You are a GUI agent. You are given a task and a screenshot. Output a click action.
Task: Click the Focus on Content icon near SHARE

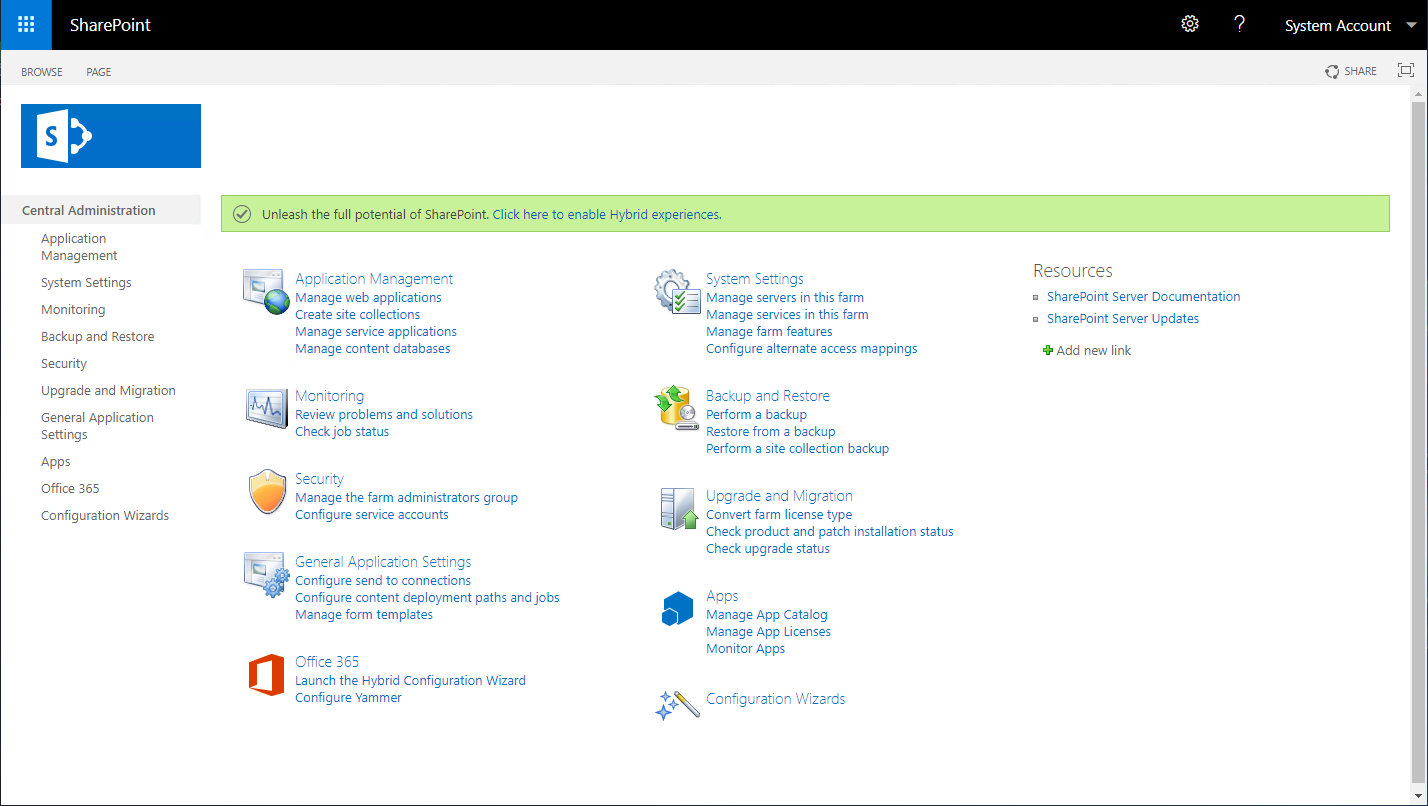point(1406,71)
